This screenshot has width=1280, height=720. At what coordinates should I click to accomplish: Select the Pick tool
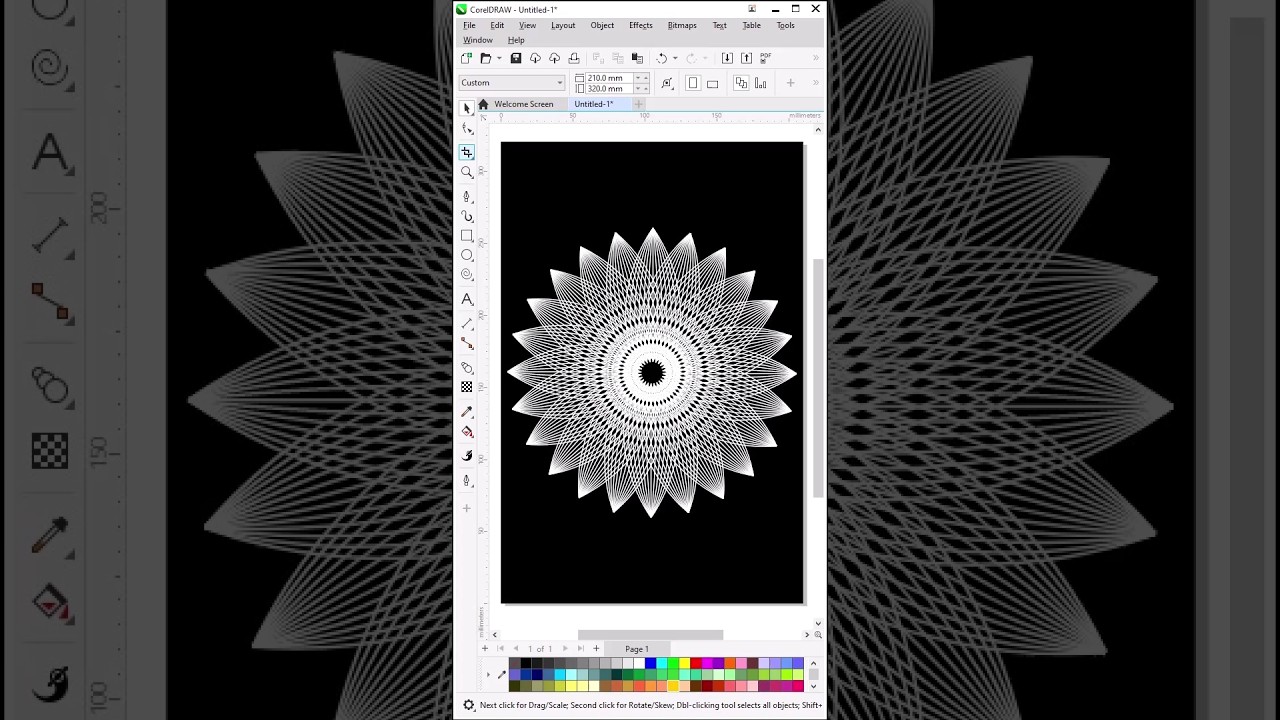click(466, 108)
